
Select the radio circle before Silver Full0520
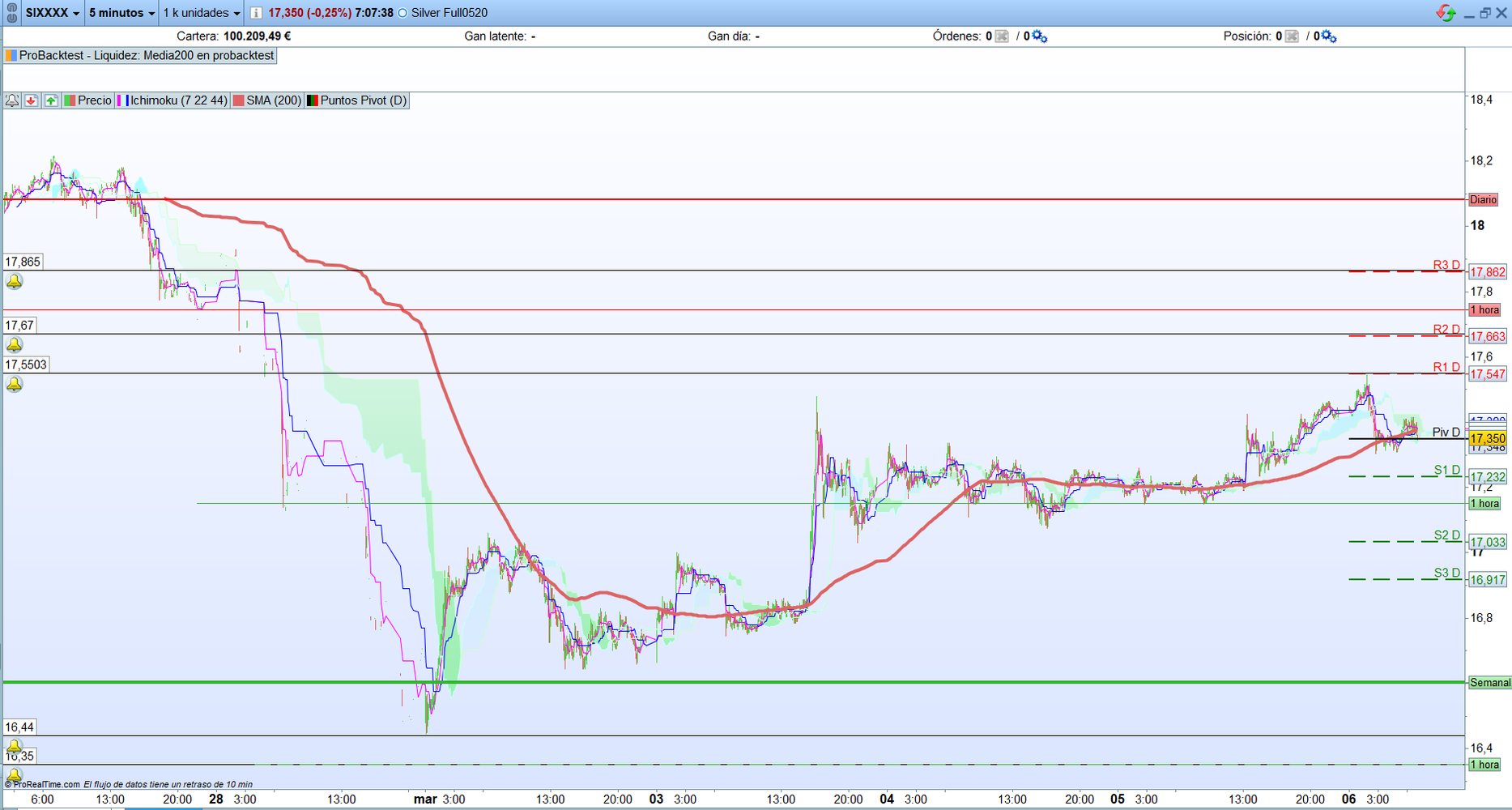(402, 13)
